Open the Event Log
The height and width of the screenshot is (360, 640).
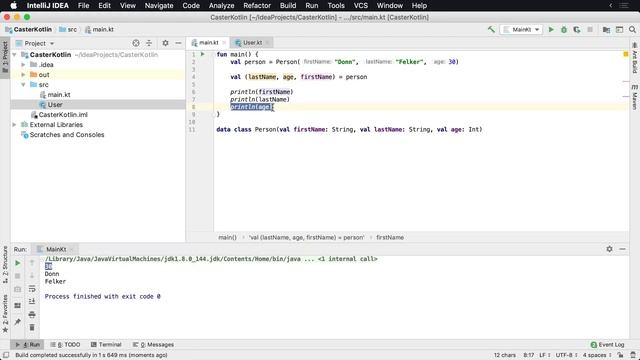pos(607,344)
